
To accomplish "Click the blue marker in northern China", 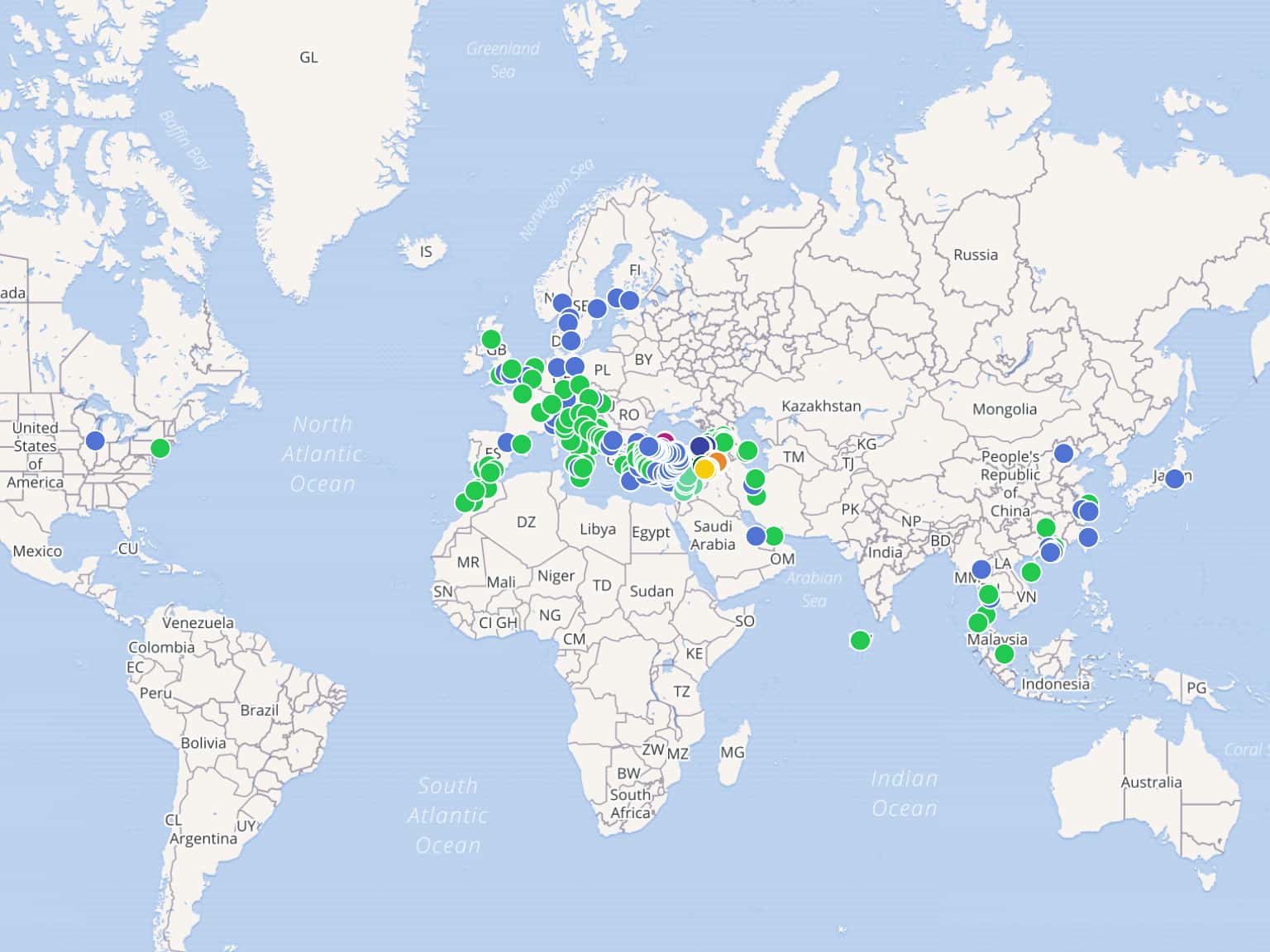I will (x=1063, y=454).
